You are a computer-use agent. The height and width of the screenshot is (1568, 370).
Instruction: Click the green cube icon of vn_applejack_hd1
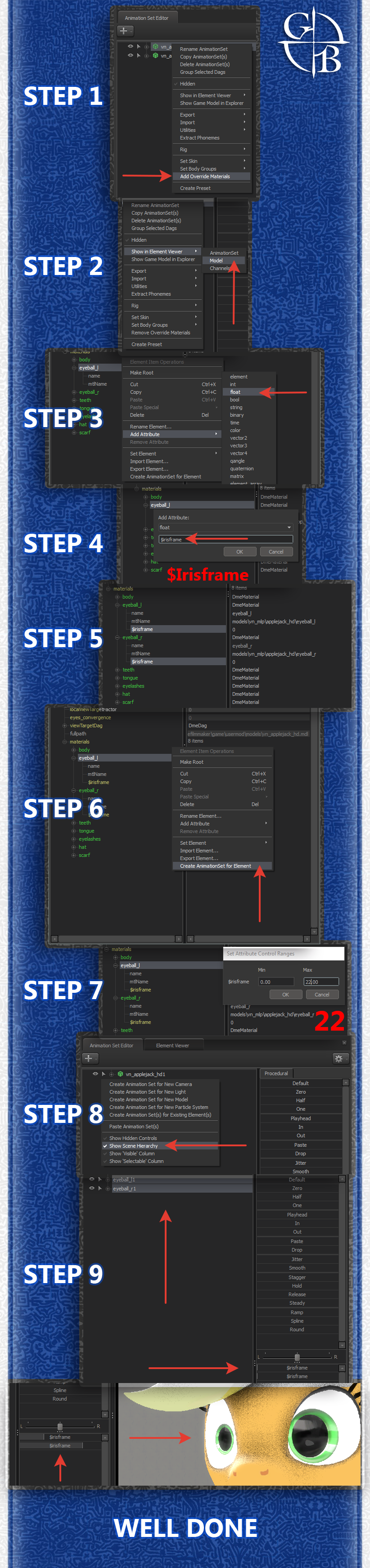pyautogui.click(x=121, y=1074)
